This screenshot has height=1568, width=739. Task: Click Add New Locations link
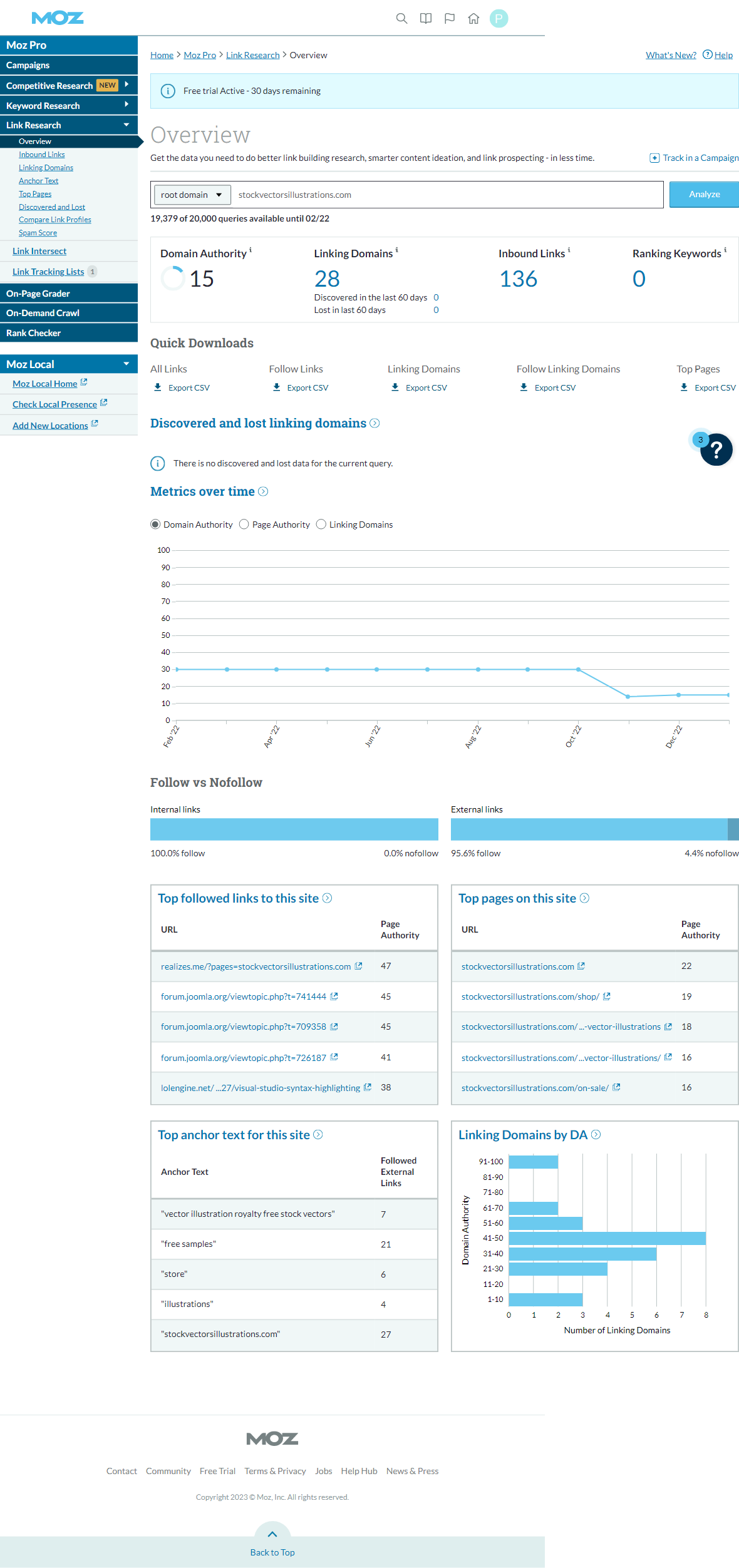(x=50, y=426)
